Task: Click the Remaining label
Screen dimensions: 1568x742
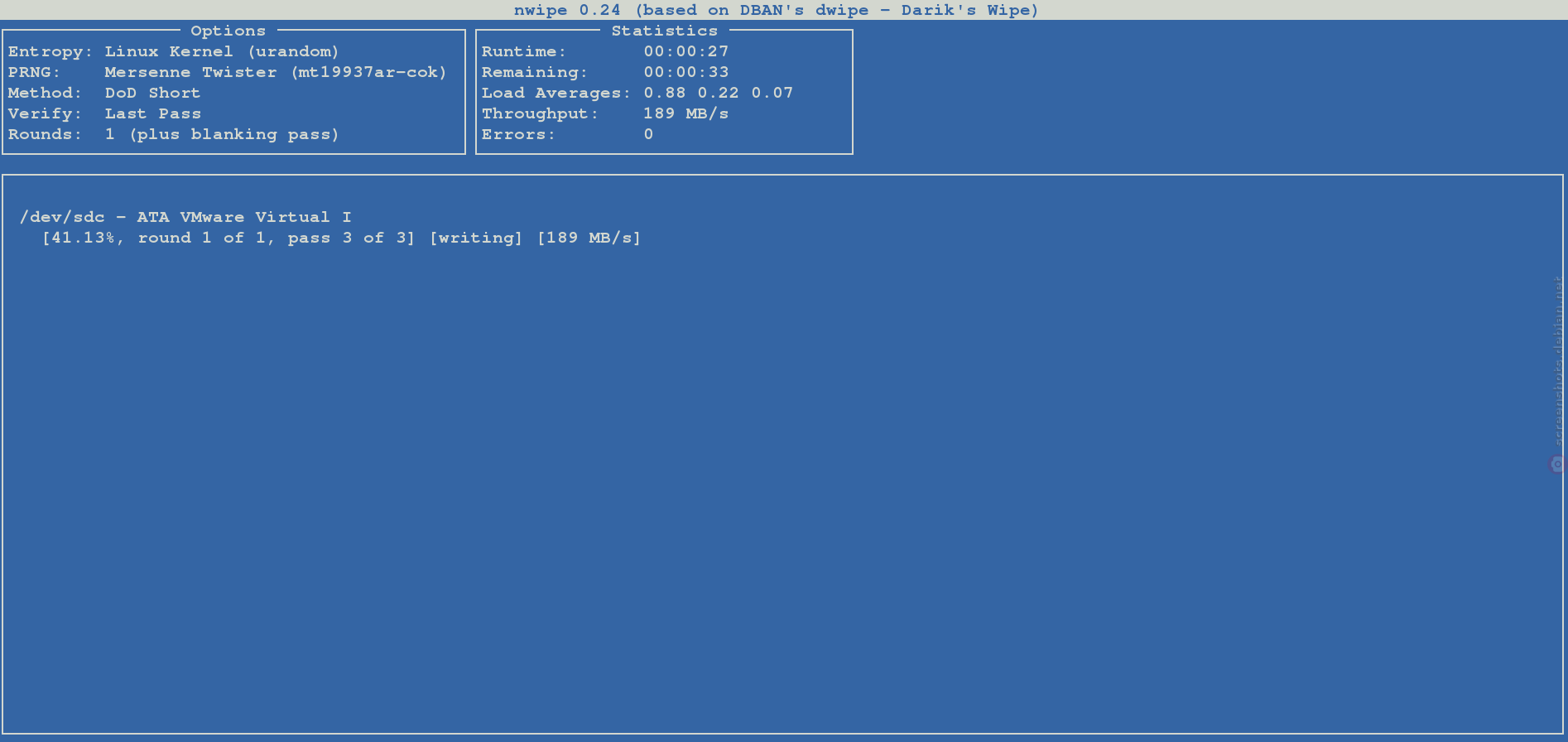Action: coord(535,72)
